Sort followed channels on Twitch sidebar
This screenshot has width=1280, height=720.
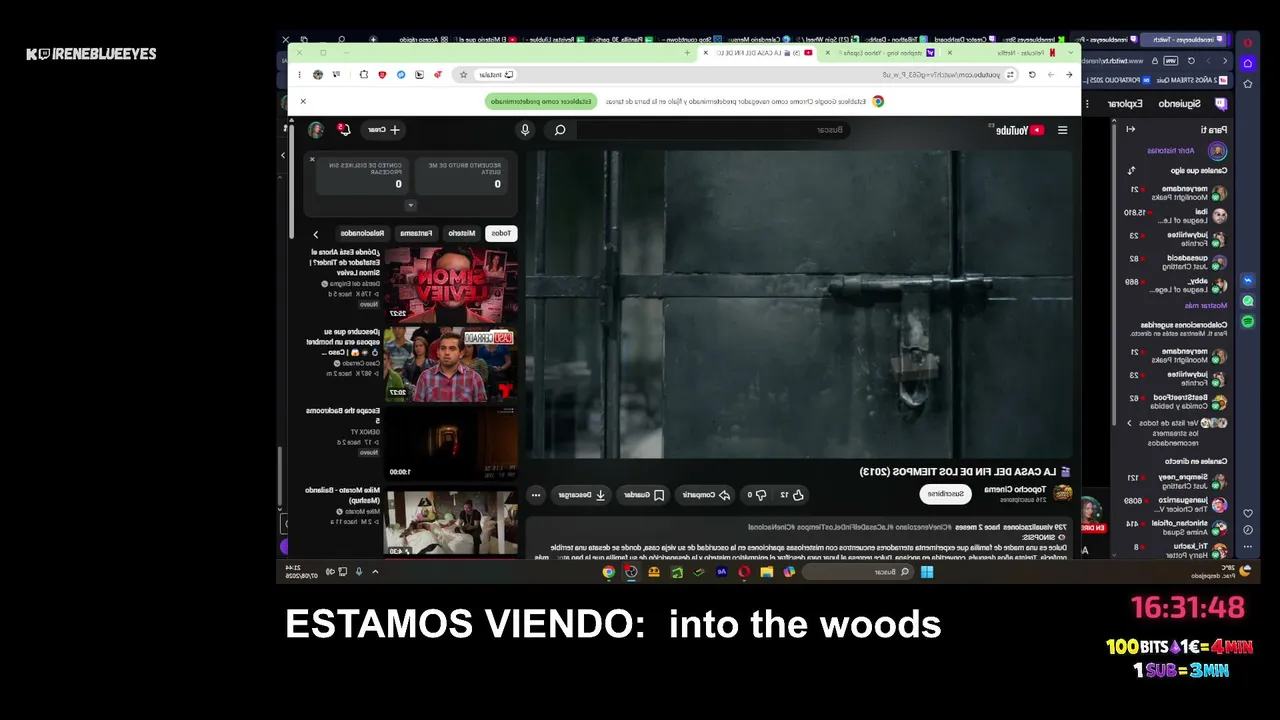click(x=1131, y=171)
